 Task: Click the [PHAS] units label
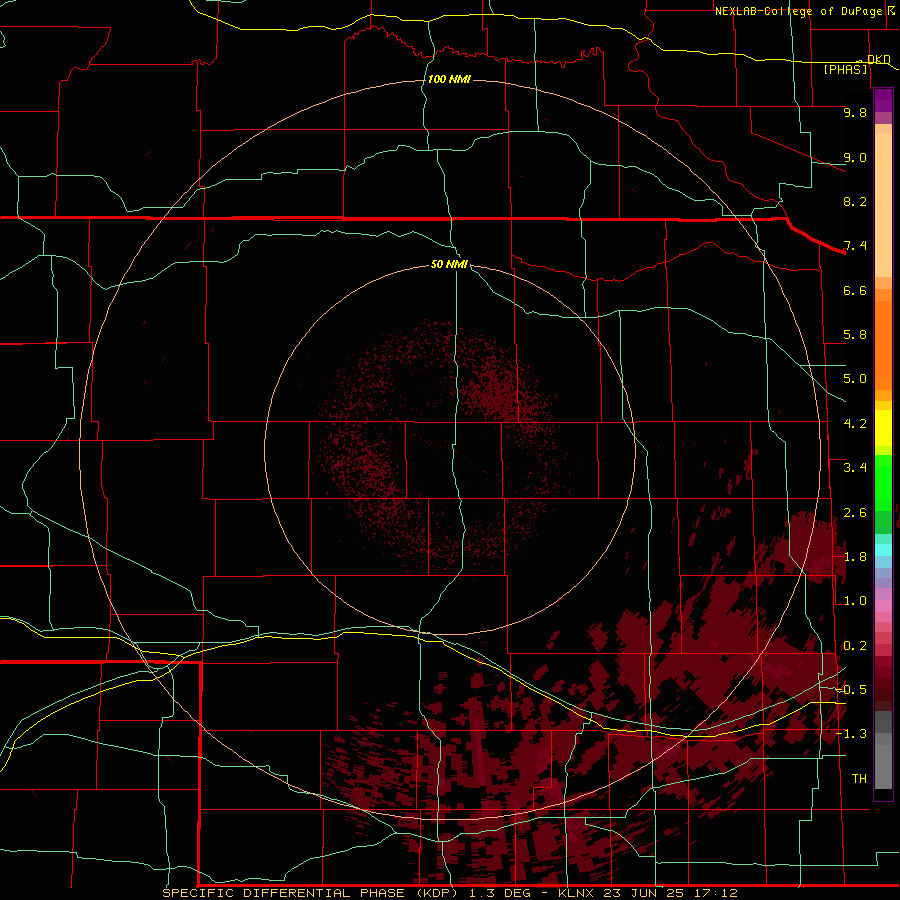pyautogui.click(x=845, y=69)
